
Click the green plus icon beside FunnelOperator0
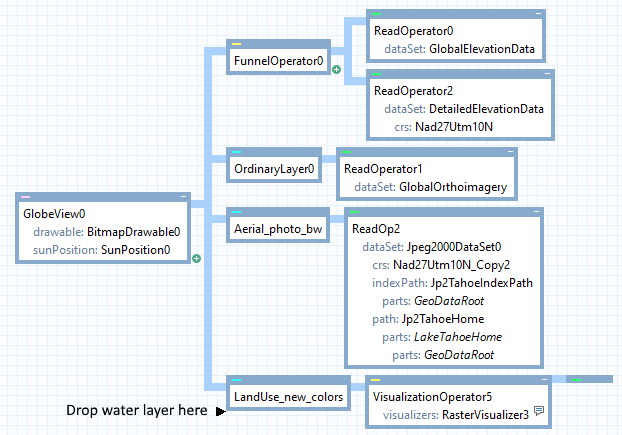[336, 70]
